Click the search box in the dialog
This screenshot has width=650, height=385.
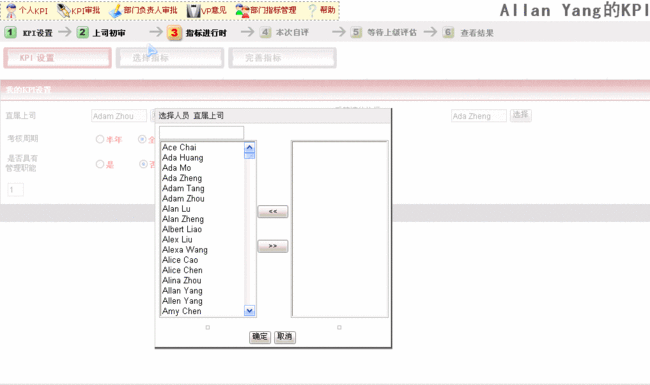tap(201, 133)
